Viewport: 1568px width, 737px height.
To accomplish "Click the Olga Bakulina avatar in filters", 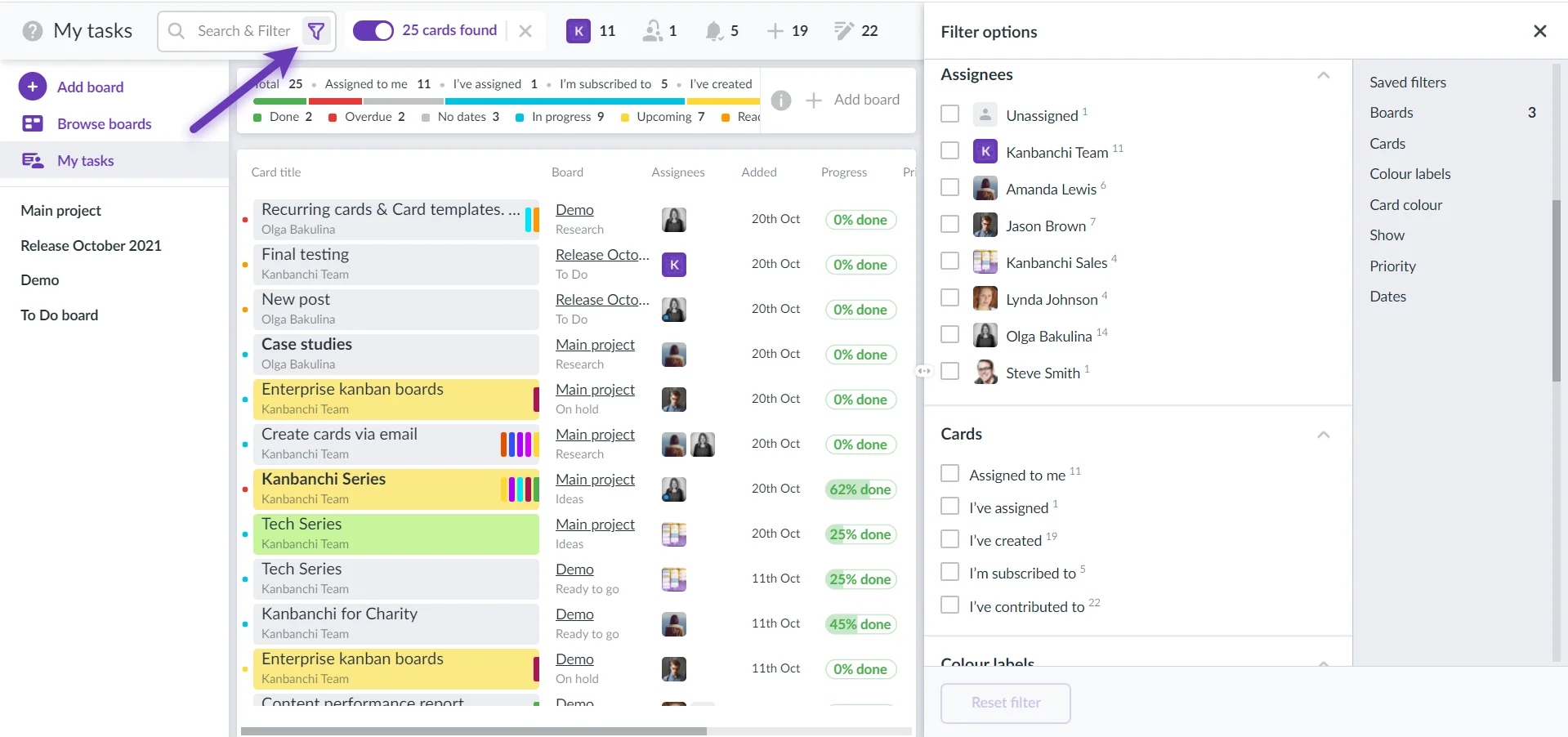I will click(985, 335).
